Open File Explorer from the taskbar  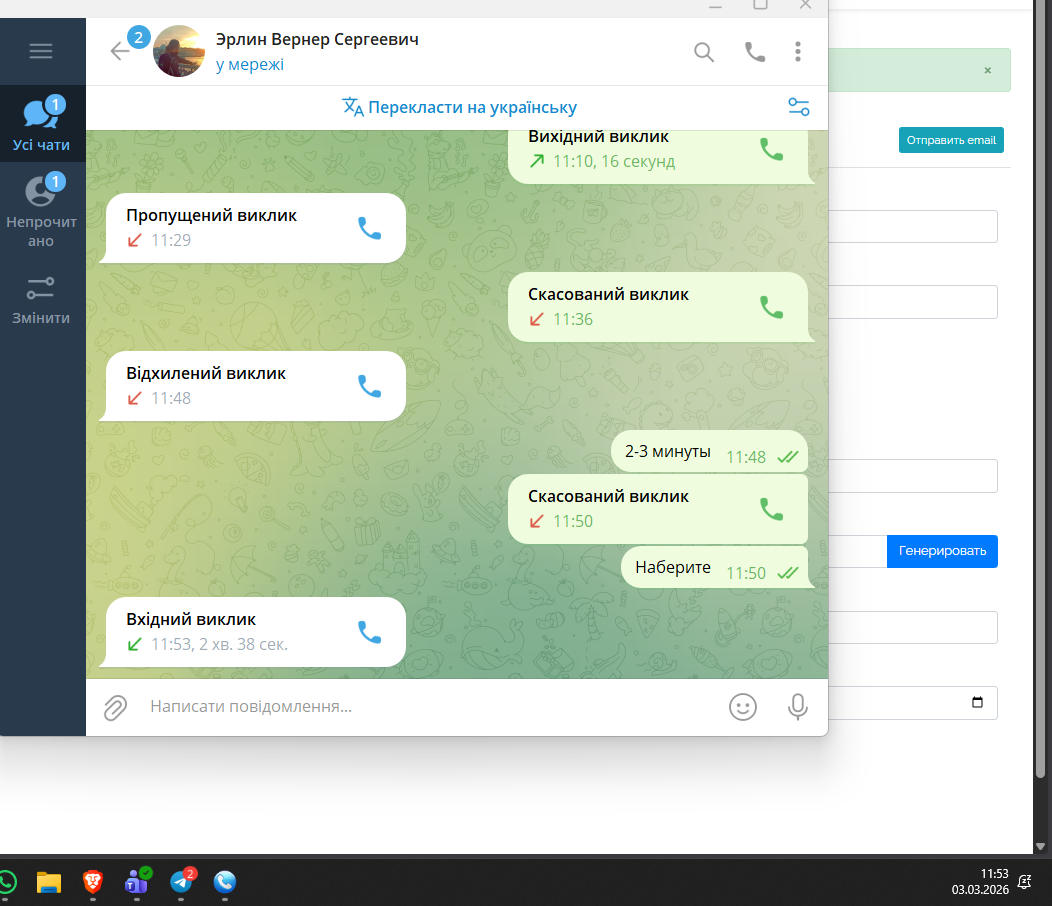tap(49, 882)
